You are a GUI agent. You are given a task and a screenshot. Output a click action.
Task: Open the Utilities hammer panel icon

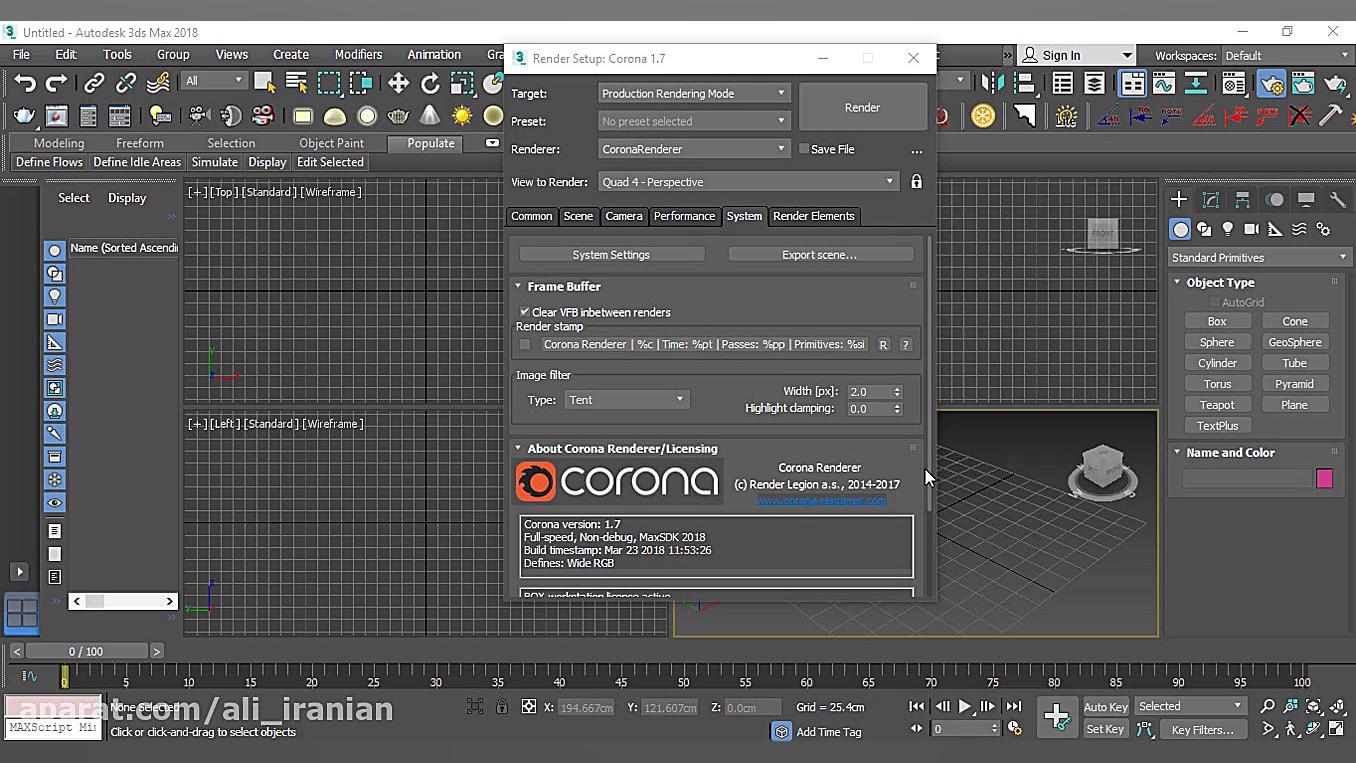(1337, 199)
